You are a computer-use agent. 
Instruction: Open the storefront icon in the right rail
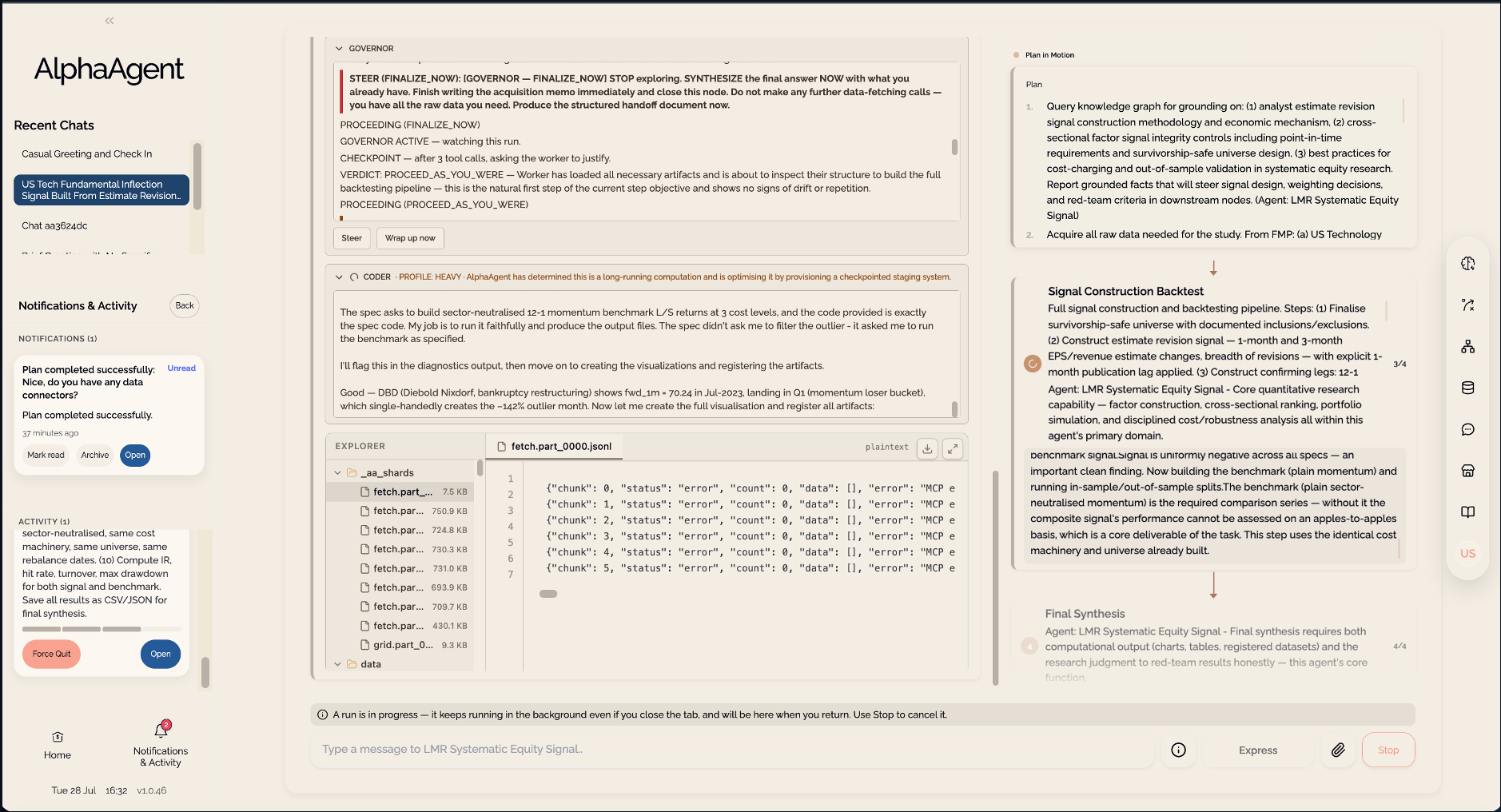1467,471
